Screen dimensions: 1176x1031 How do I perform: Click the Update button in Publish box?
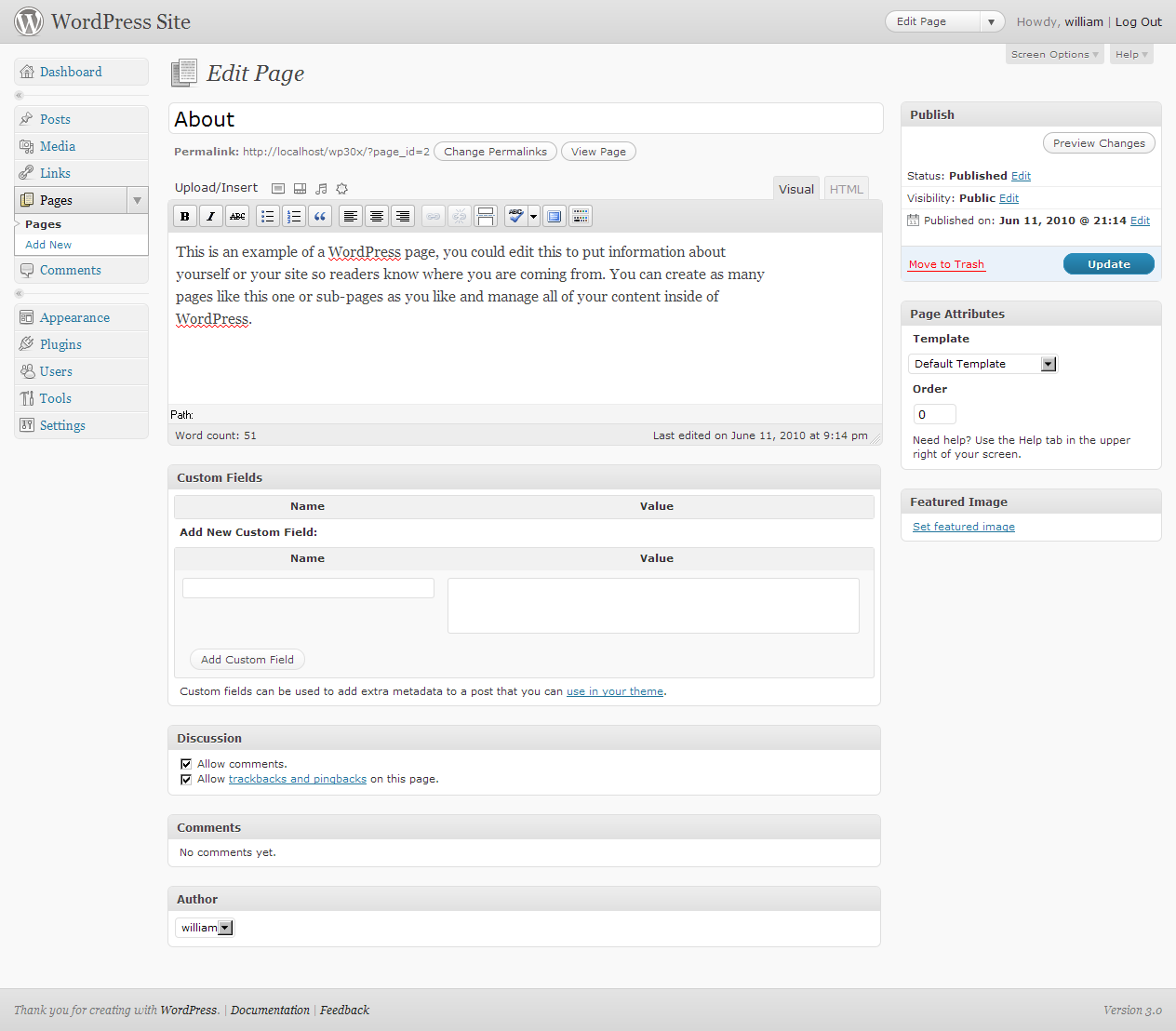point(1109,264)
